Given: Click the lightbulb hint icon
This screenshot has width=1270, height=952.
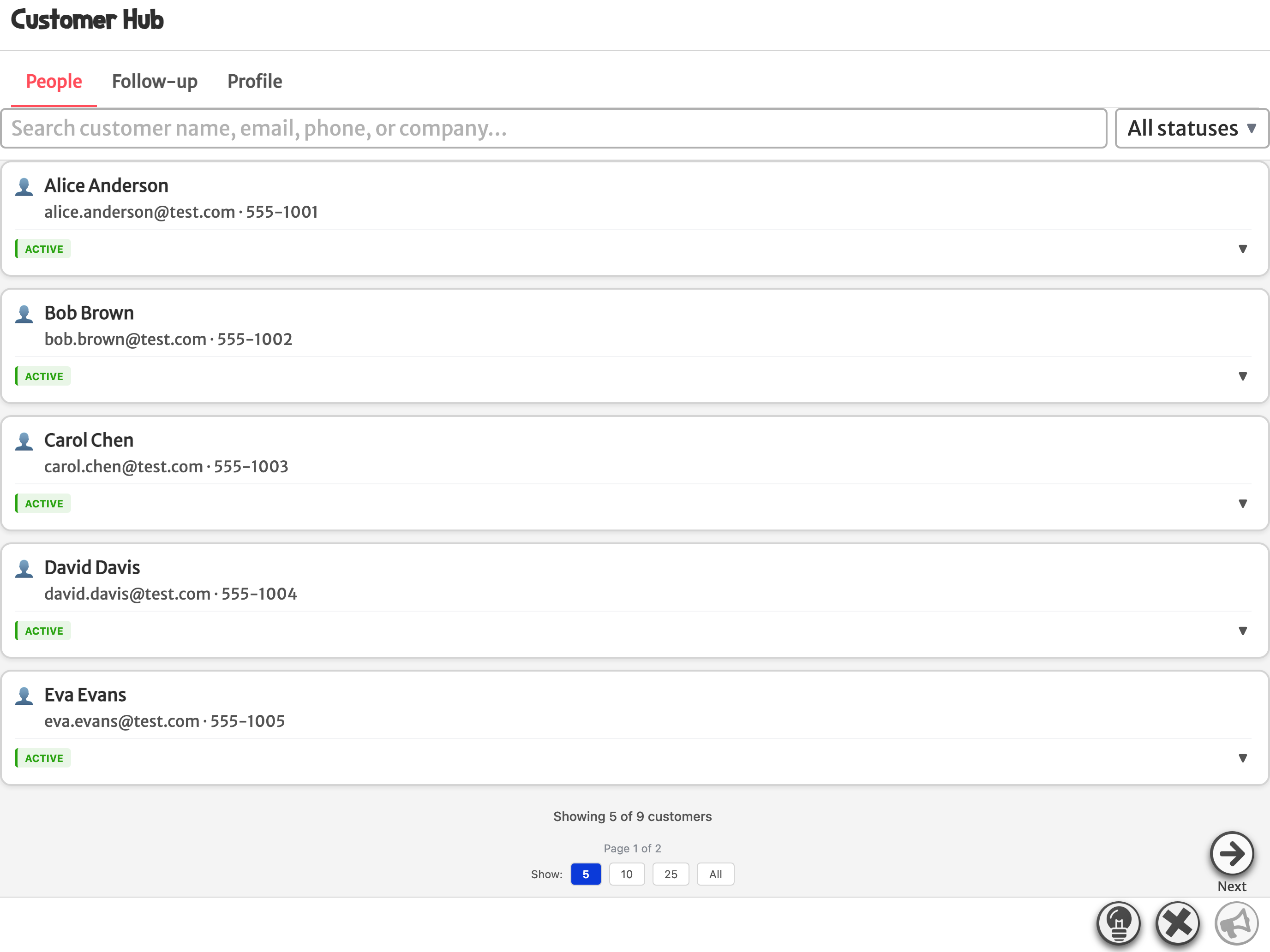Looking at the screenshot, I should 1119,923.
